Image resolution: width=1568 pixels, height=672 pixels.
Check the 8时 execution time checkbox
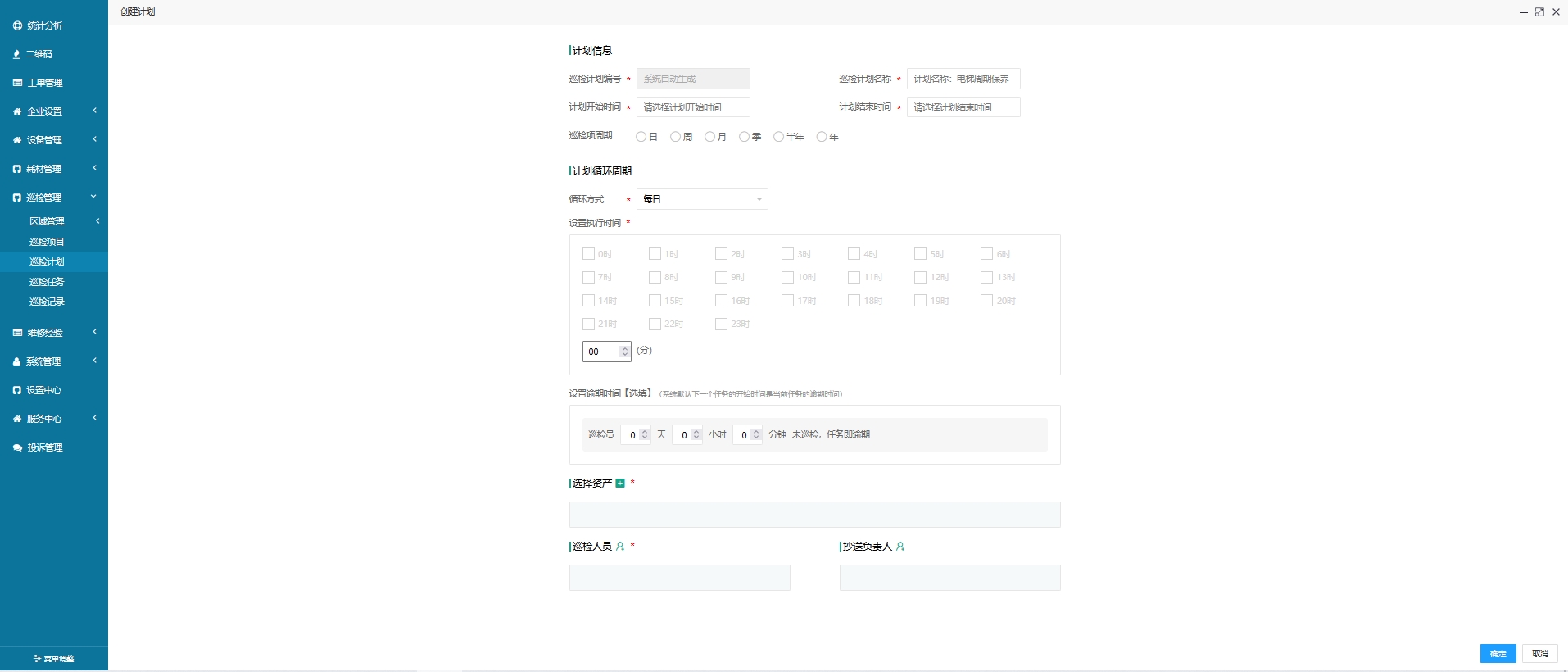point(655,277)
